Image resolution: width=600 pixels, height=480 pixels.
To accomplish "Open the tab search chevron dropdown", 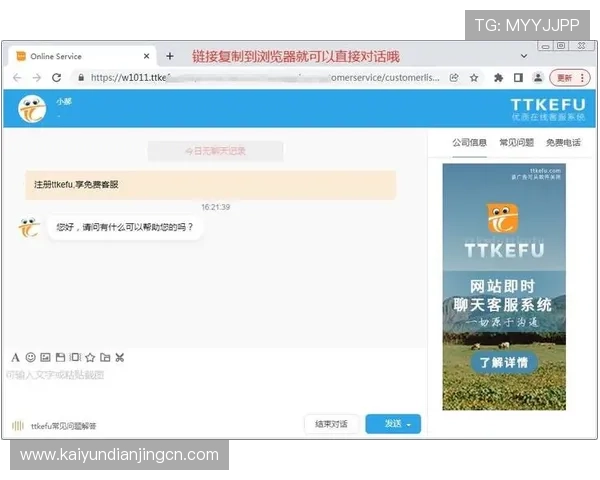I will point(524,56).
